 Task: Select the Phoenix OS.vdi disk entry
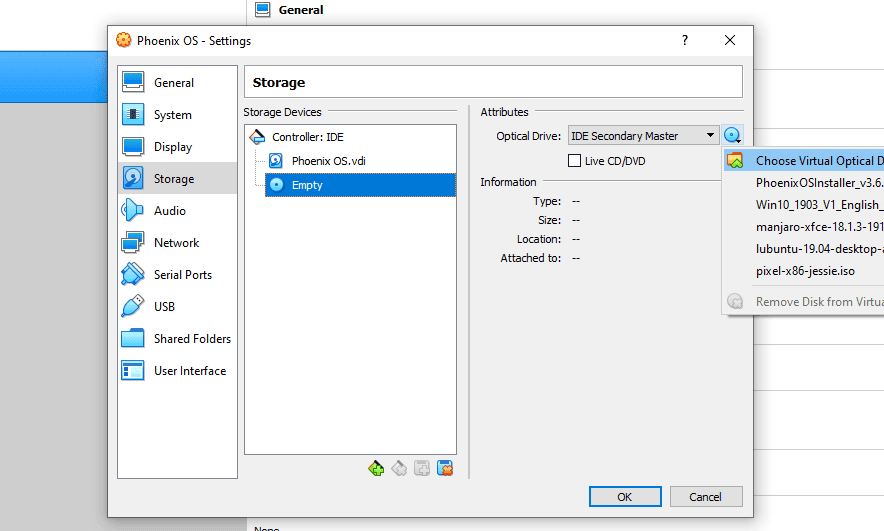329,161
